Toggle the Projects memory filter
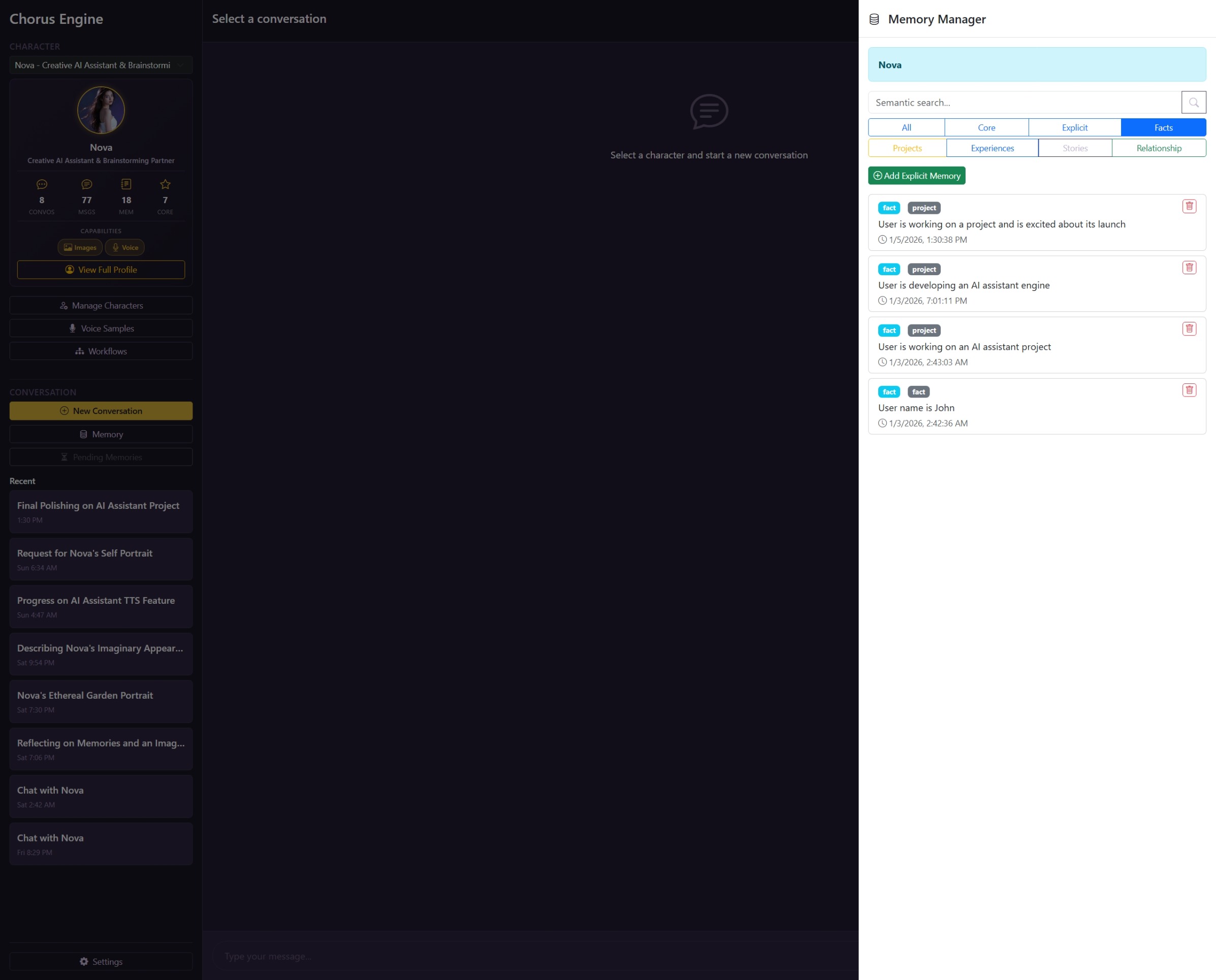This screenshot has height=980, width=1216. click(x=907, y=148)
